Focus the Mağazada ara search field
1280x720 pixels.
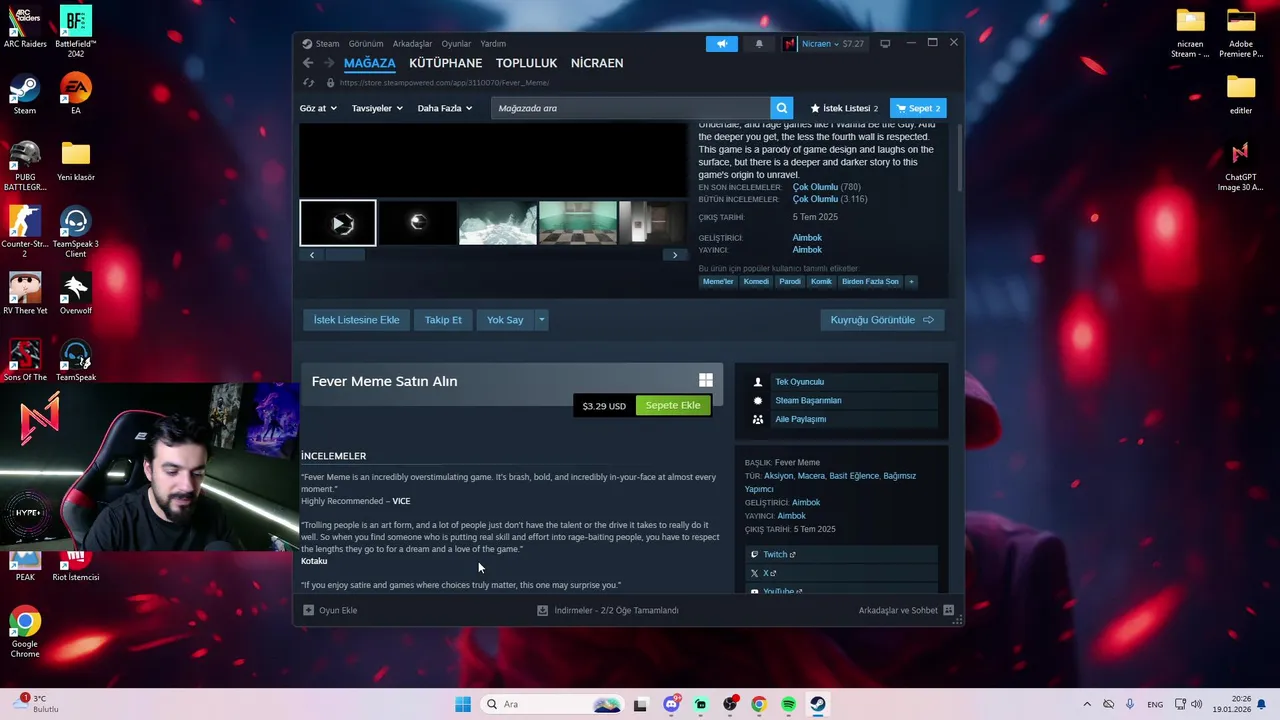coord(632,108)
